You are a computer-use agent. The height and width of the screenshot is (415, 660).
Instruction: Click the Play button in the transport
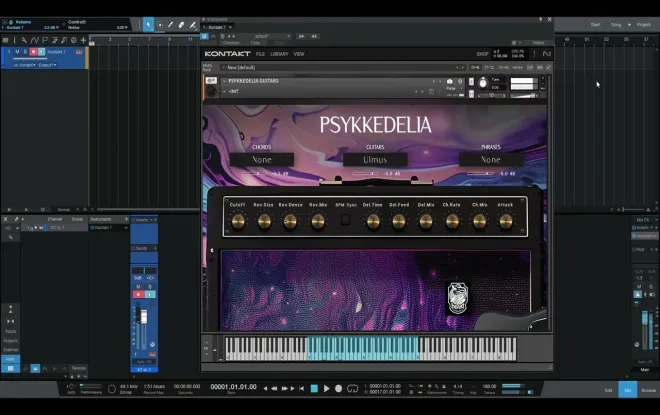tap(326, 388)
